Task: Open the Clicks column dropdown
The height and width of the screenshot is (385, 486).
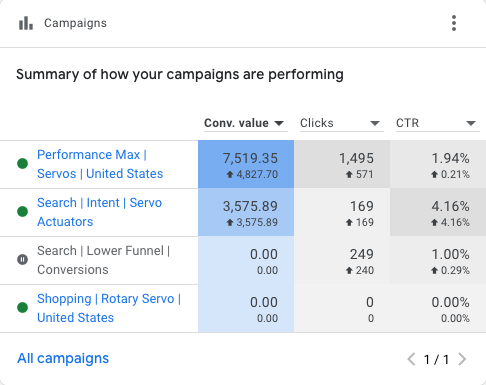Action: tap(342, 123)
